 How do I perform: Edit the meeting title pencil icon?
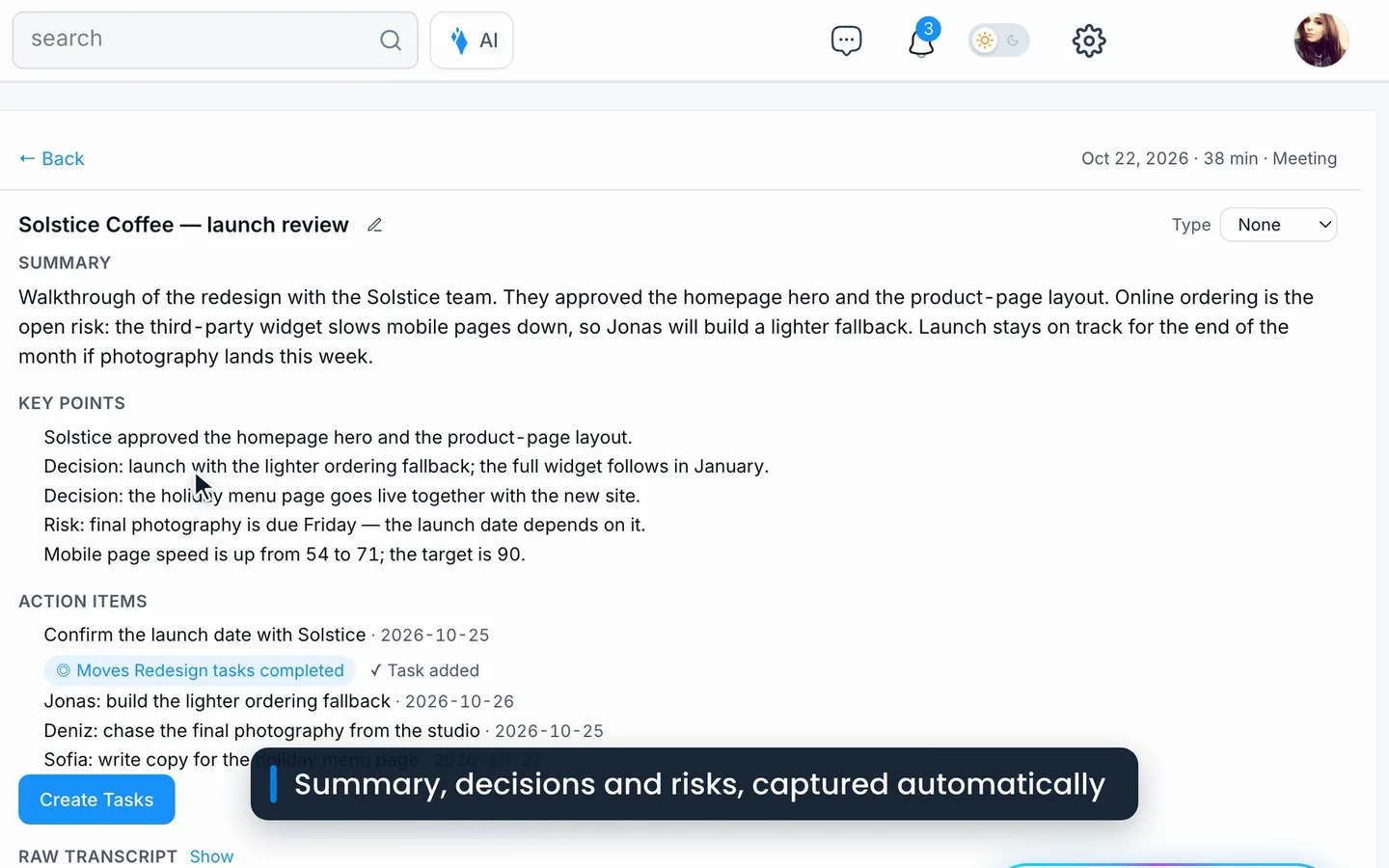[375, 225]
